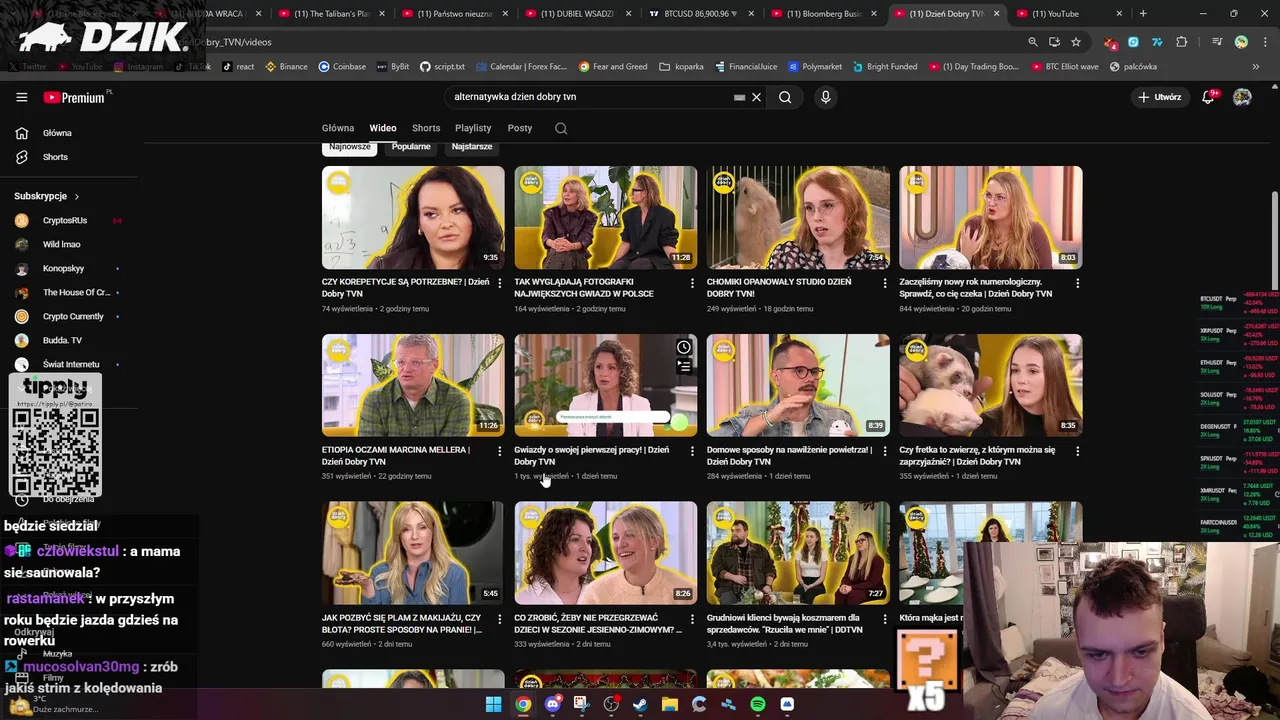Open OBS Studio from the taskbar
This screenshot has height=720, width=1280.
(611, 704)
